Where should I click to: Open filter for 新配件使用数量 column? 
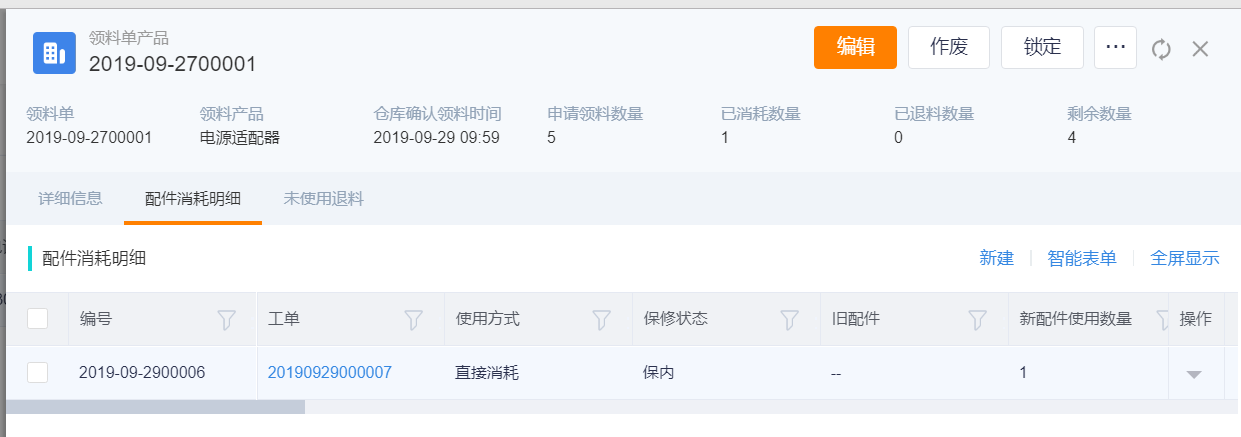pyautogui.click(x=1162, y=319)
